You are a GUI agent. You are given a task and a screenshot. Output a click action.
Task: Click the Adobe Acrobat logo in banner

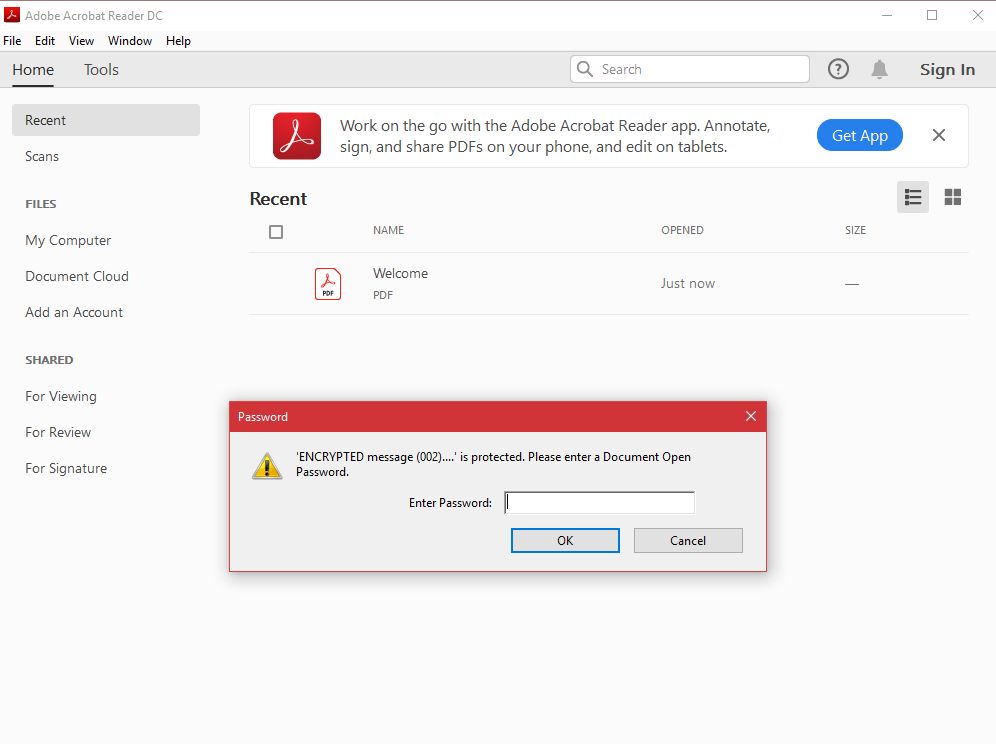pyautogui.click(x=297, y=136)
